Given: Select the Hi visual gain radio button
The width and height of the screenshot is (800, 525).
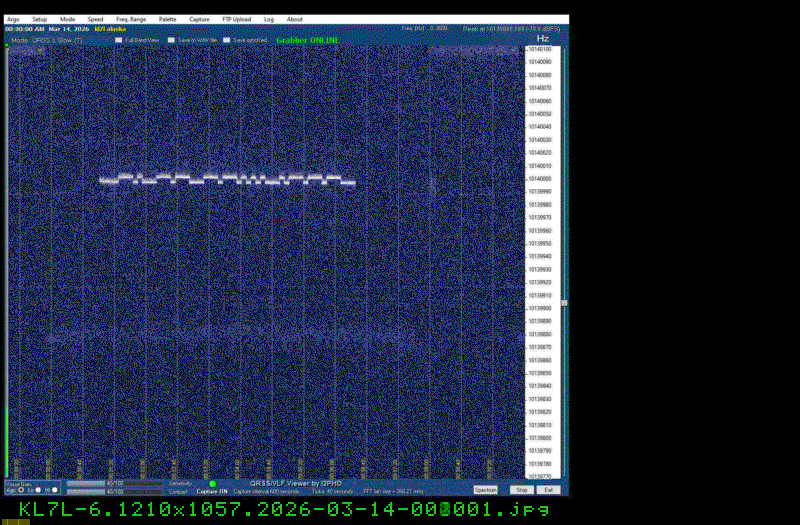Looking at the screenshot, I should [x=56, y=490].
